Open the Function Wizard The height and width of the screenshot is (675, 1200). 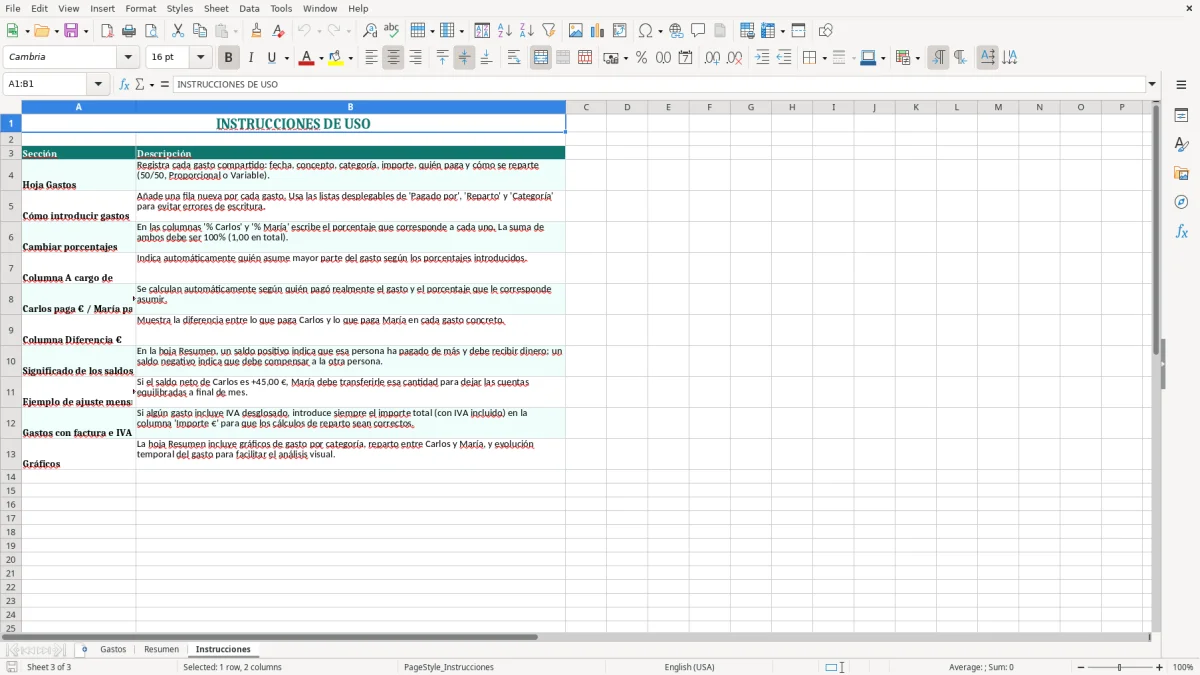(x=125, y=85)
